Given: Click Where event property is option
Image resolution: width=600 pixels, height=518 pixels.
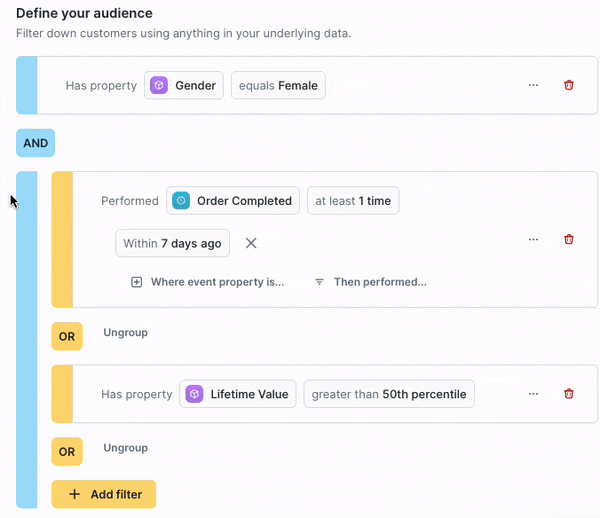Looking at the screenshot, I should pyautogui.click(x=208, y=282).
